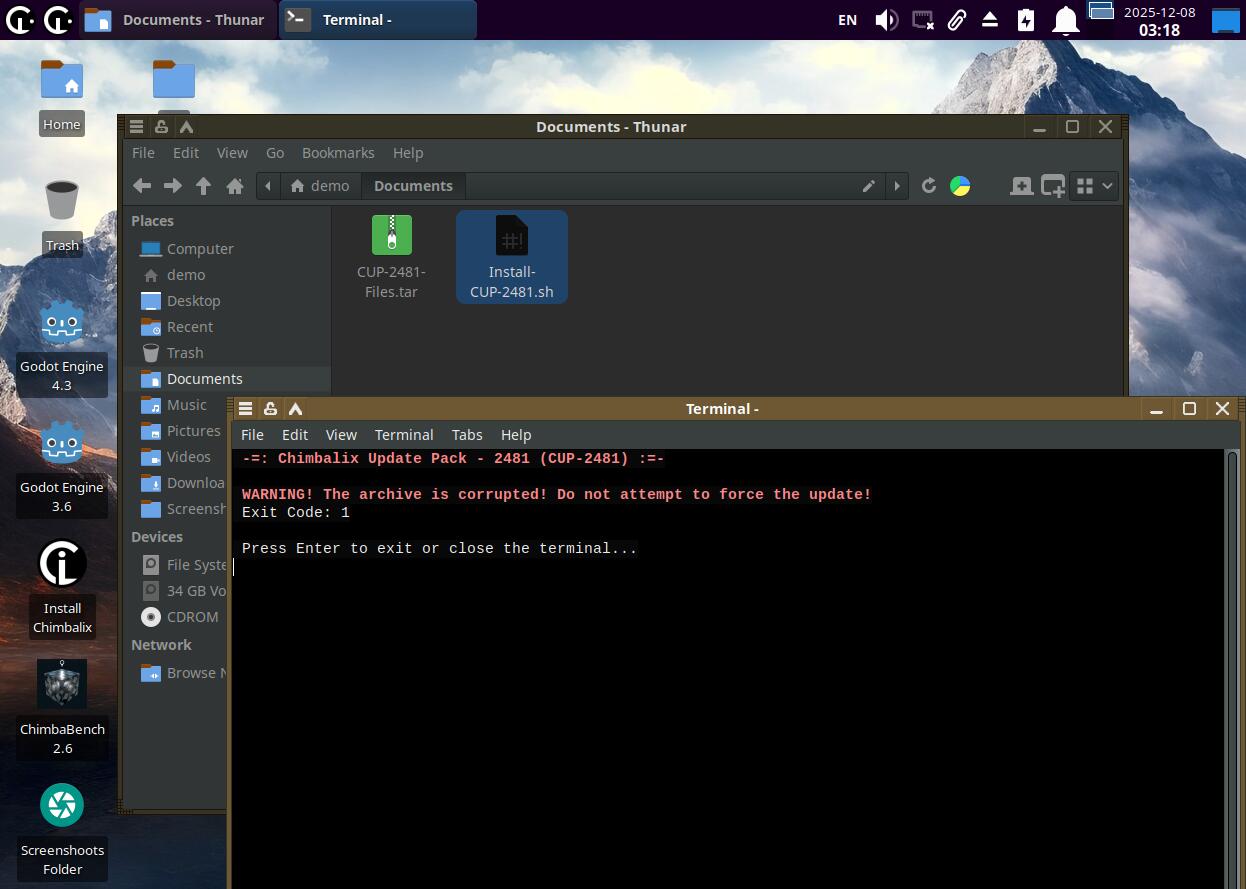Open the Bookmarks menu in Thunar
The height and width of the screenshot is (889, 1246).
click(x=338, y=153)
